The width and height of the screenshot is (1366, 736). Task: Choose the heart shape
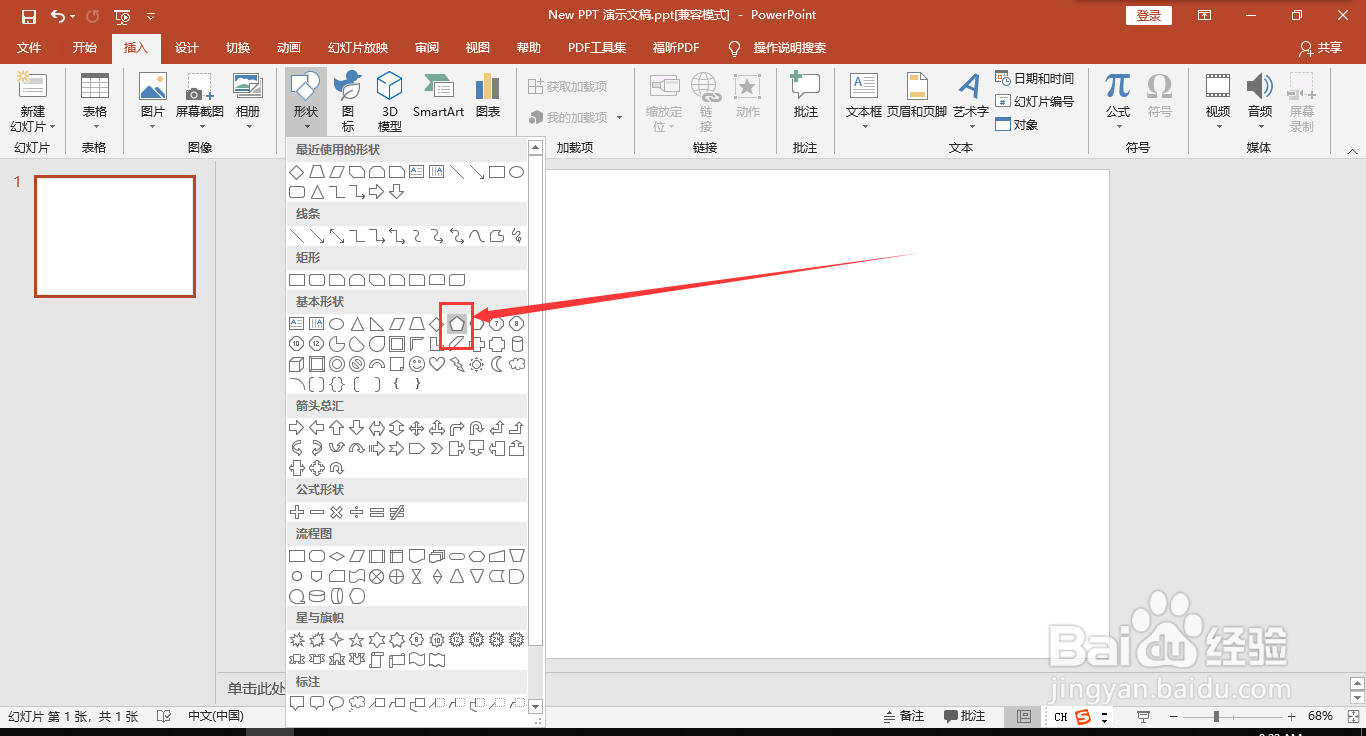pyautogui.click(x=437, y=364)
